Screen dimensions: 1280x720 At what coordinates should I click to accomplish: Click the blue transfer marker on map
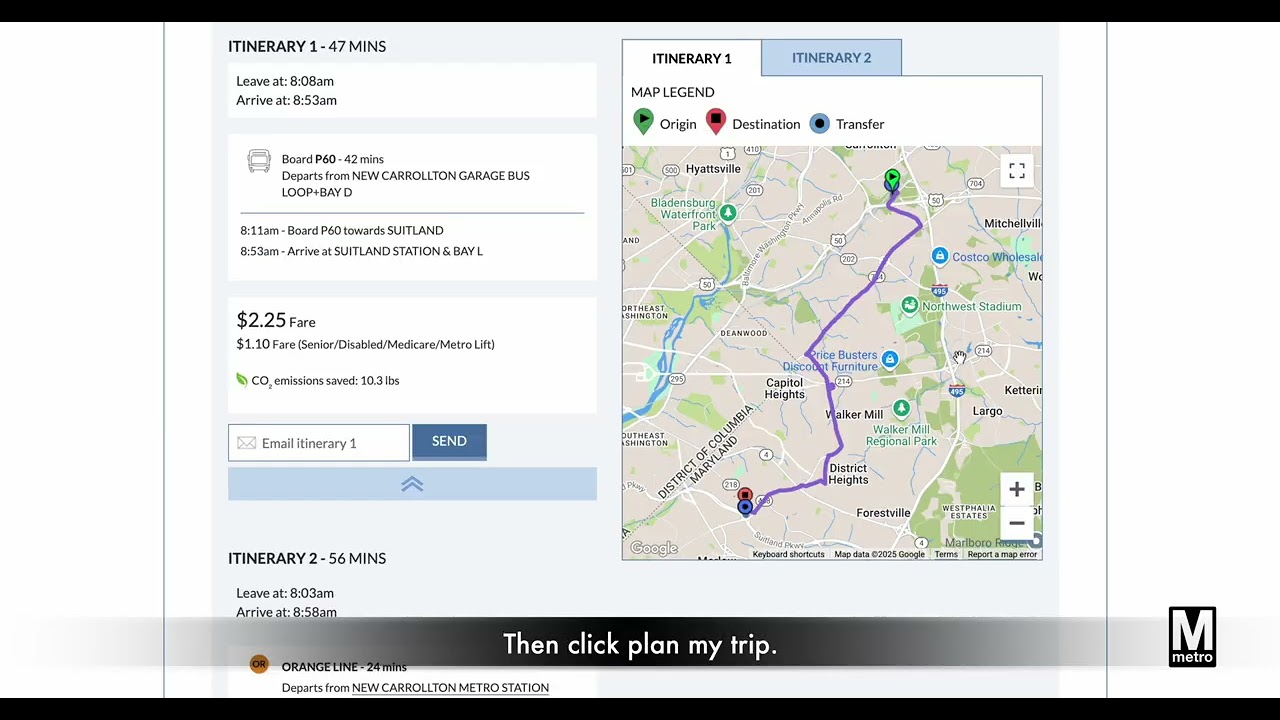click(x=745, y=508)
